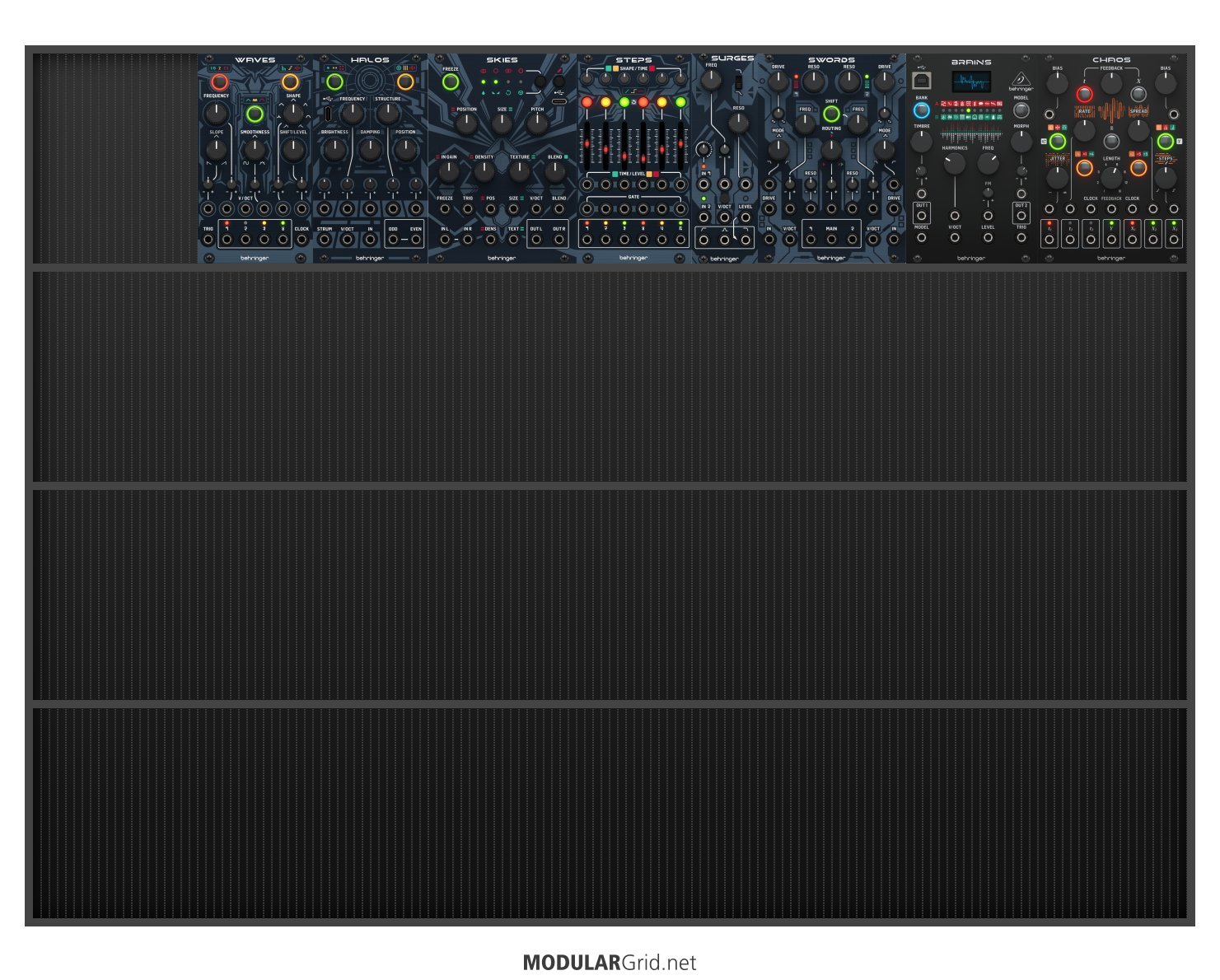The height and width of the screenshot is (980, 1220).
Task: Click the Behringer triangle logo on Brains
Action: pyautogui.click(x=1021, y=79)
